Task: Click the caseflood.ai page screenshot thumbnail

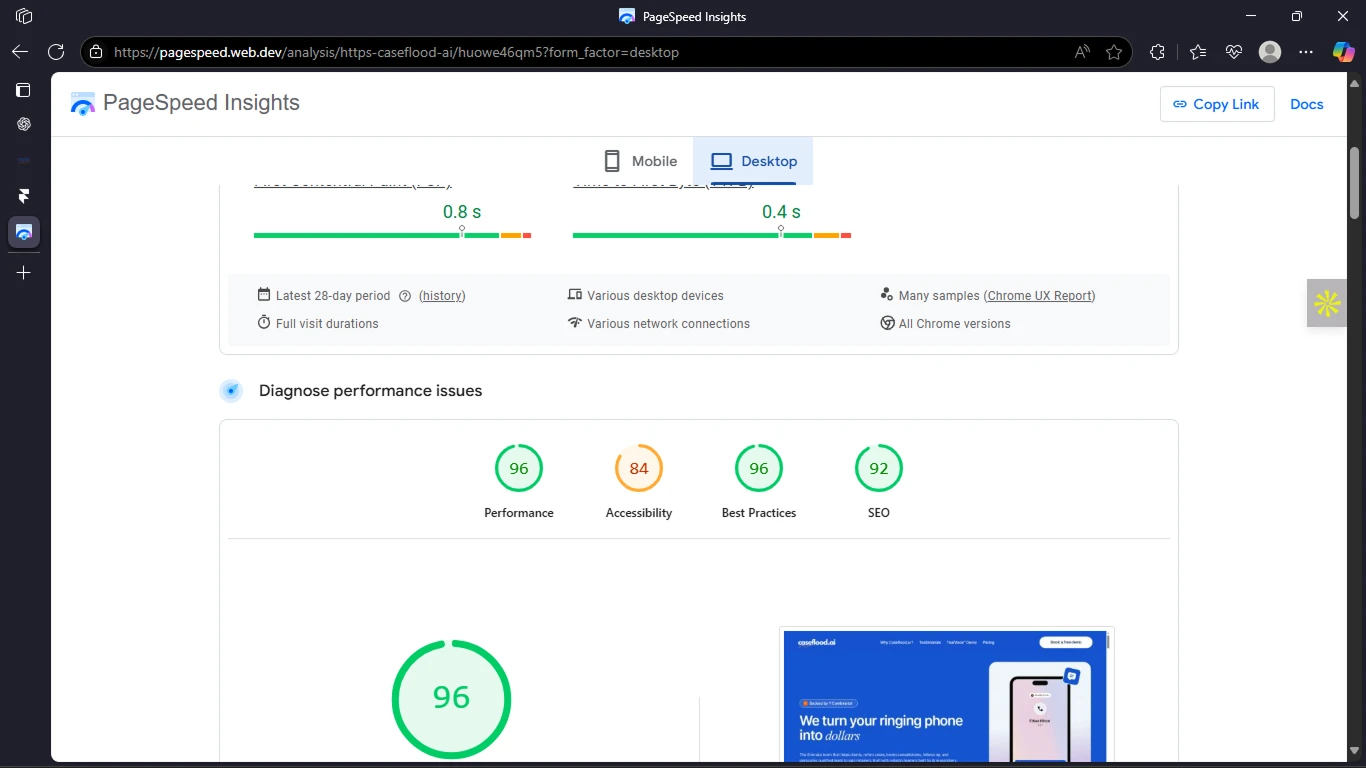Action: click(x=947, y=695)
